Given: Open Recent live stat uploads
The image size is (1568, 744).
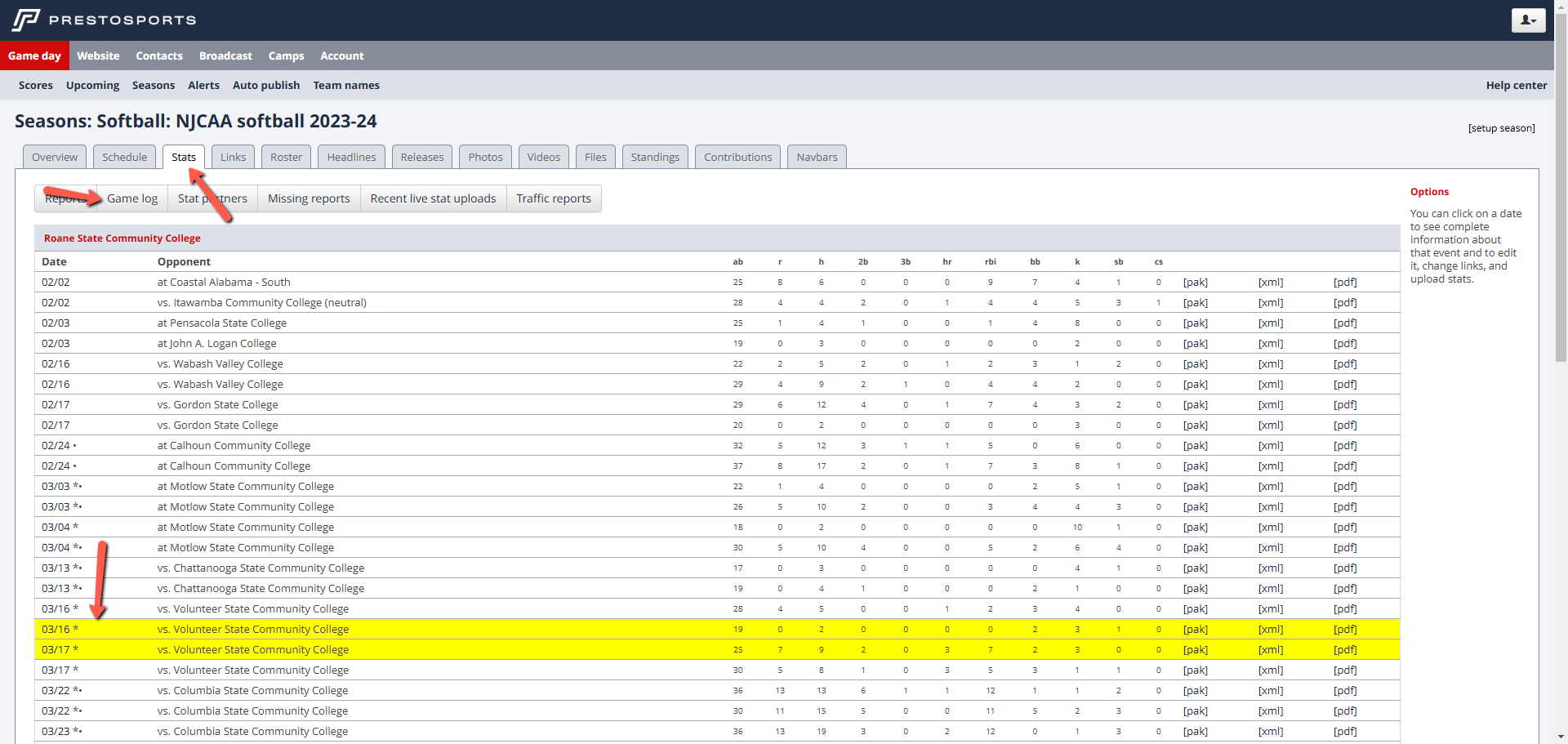Looking at the screenshot, I should (433, 198).
